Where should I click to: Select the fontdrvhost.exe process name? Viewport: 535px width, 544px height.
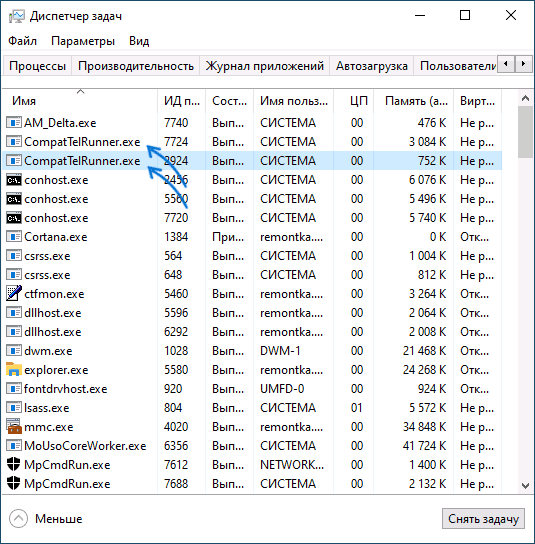(x=66, y=389)
